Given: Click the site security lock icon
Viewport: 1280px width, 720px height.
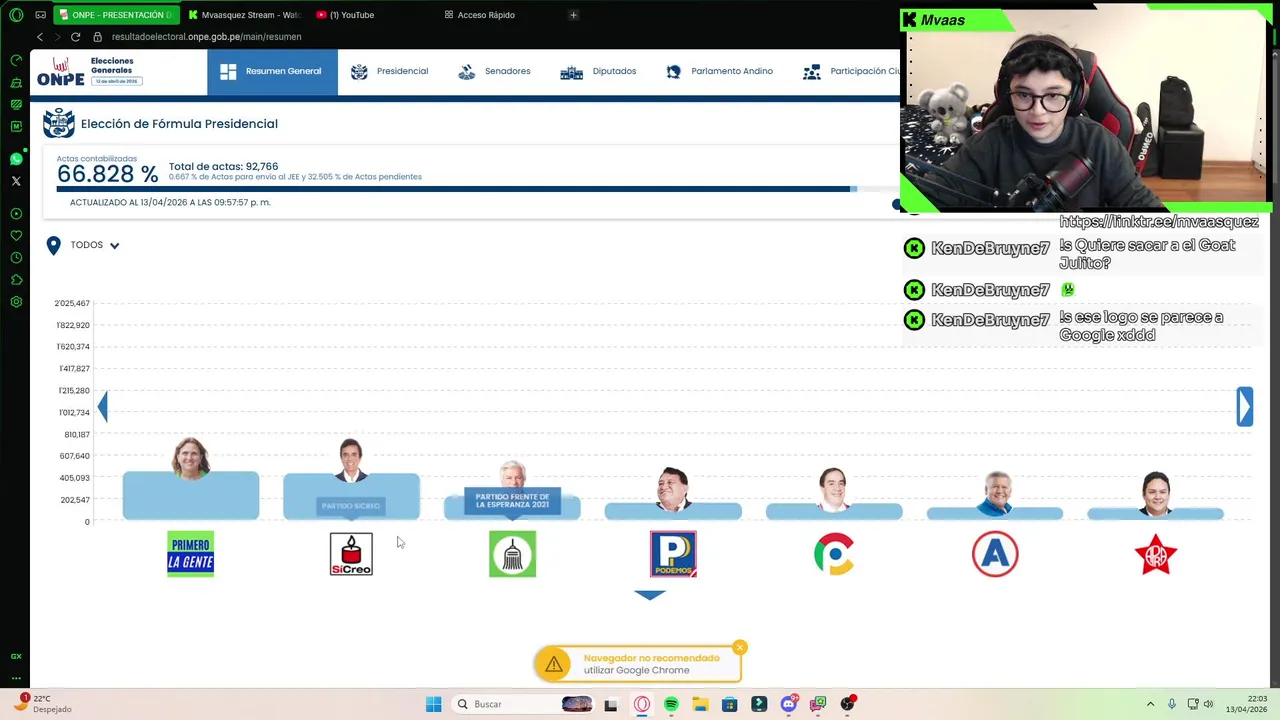Looking at the screenshot, I should point(97,37).
